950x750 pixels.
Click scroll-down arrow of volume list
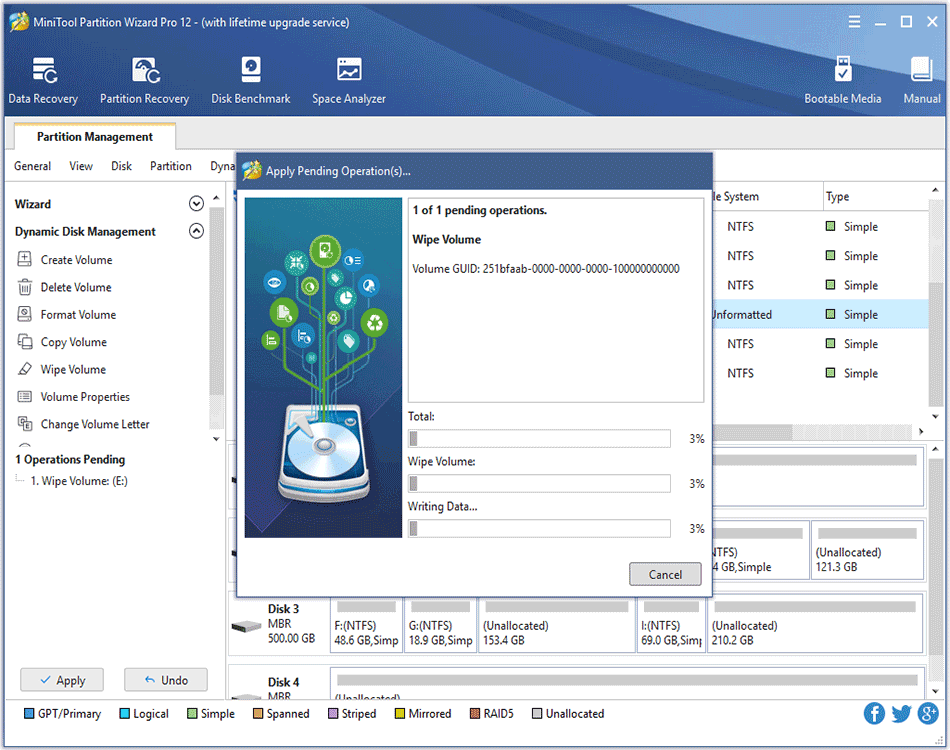pyautogui.click(x=935, y=416)
